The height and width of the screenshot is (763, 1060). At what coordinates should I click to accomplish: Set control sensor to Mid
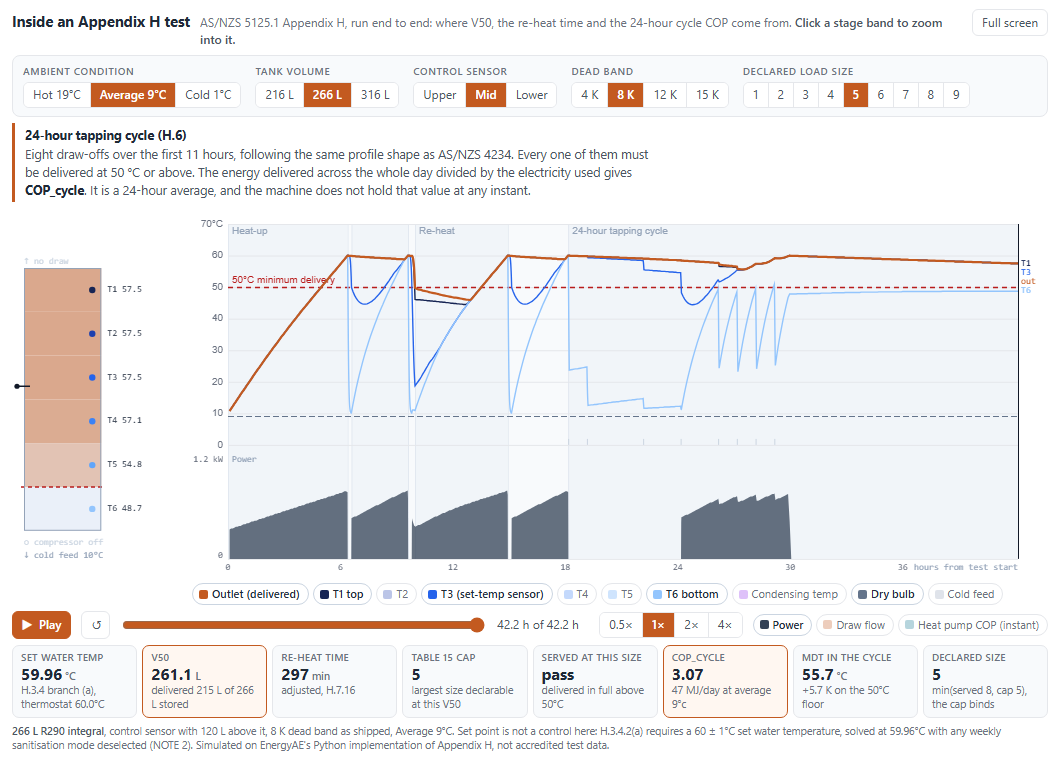485,95
